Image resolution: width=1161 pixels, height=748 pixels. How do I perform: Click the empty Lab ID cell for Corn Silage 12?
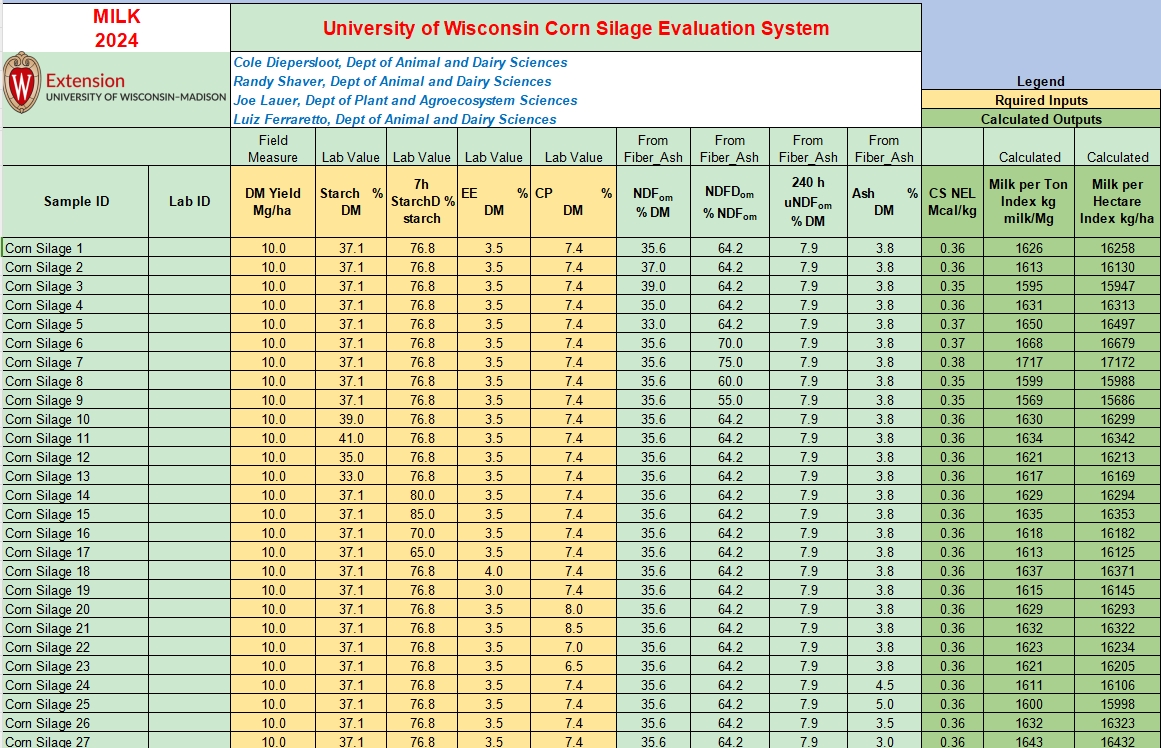click(x=190, y=458)
